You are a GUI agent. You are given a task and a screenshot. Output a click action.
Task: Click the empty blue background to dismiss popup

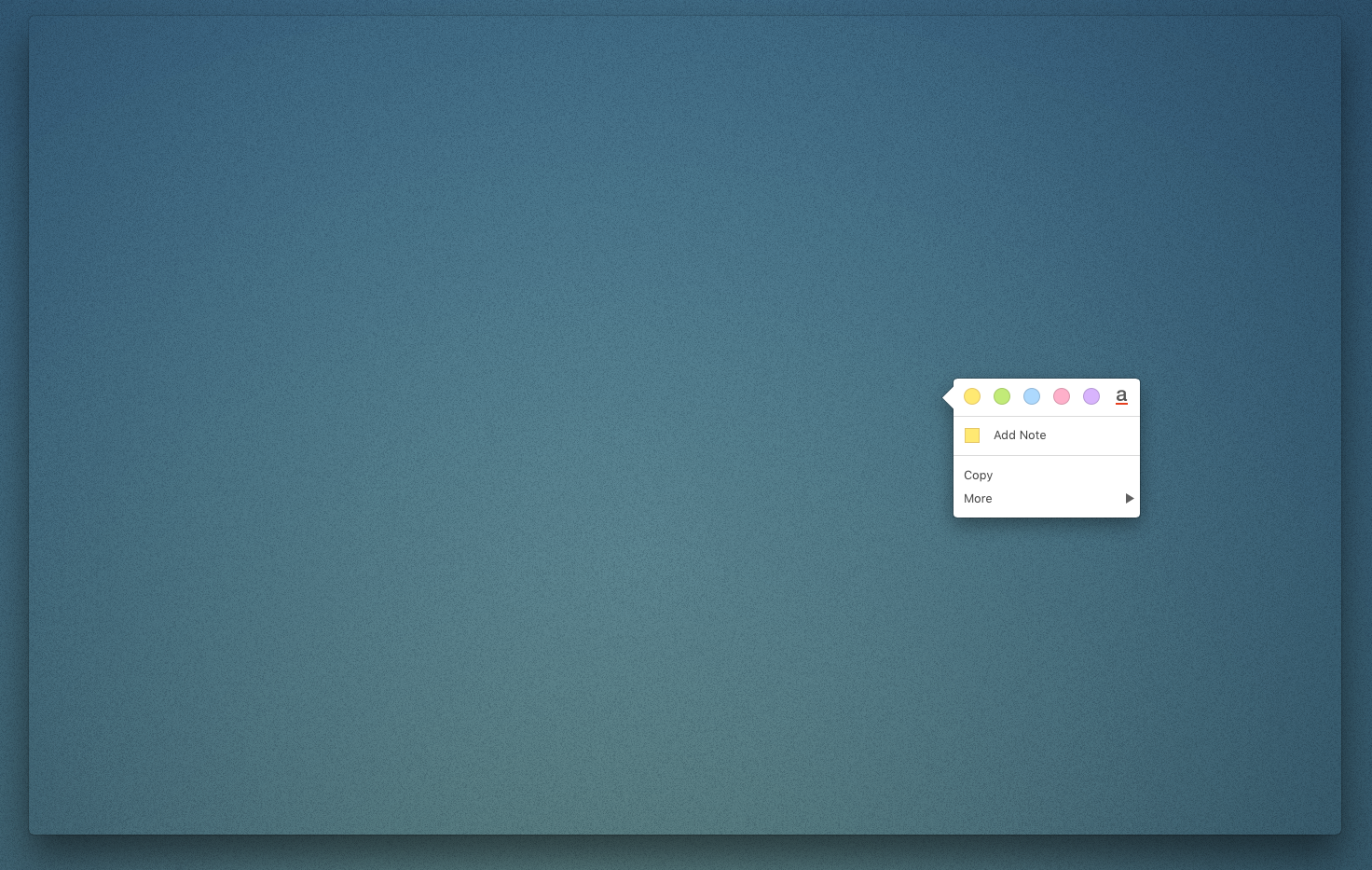pyautogui.click(x=466, y=373)
